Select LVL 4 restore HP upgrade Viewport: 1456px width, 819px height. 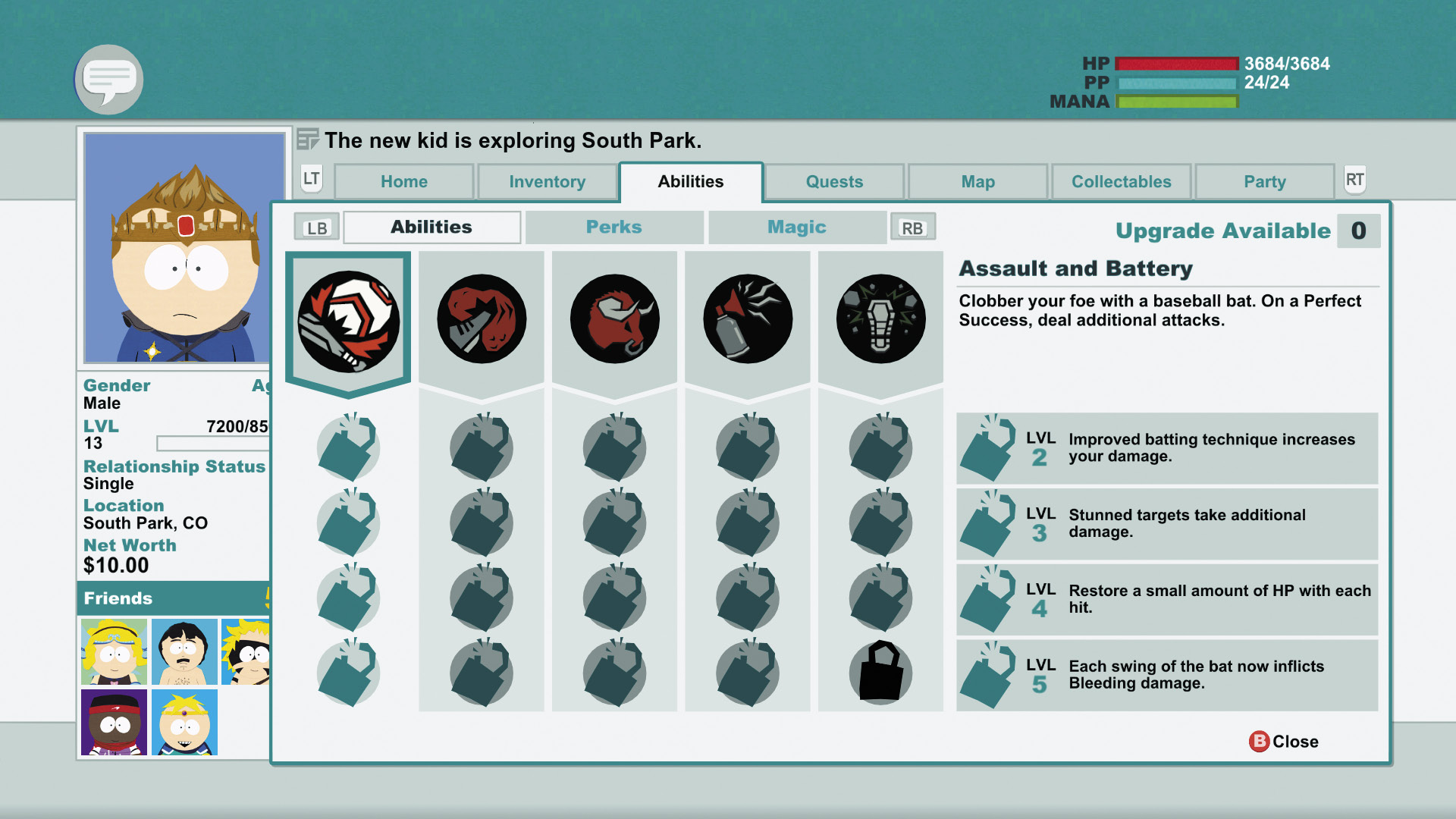click(x=1167, y=599)
